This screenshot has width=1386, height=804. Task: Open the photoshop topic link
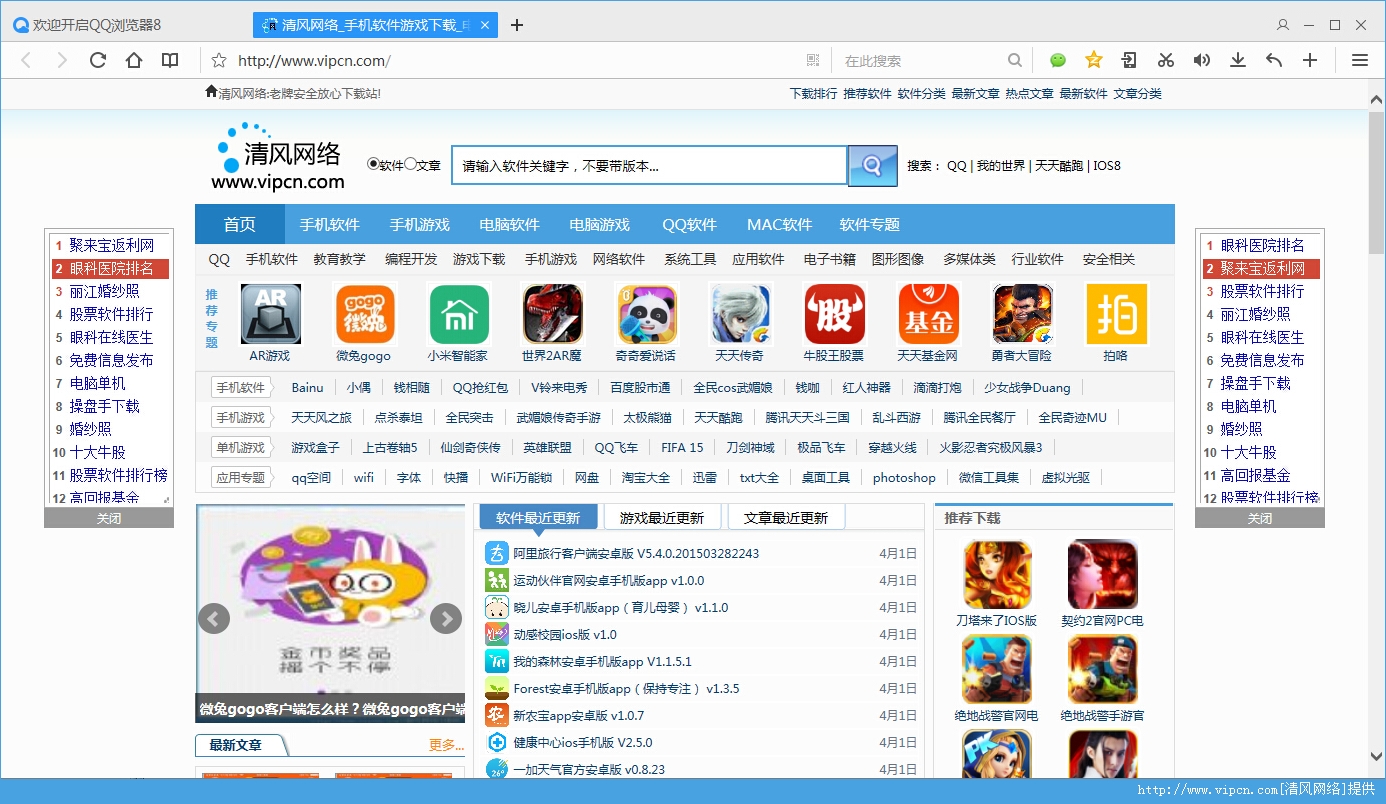904,477
